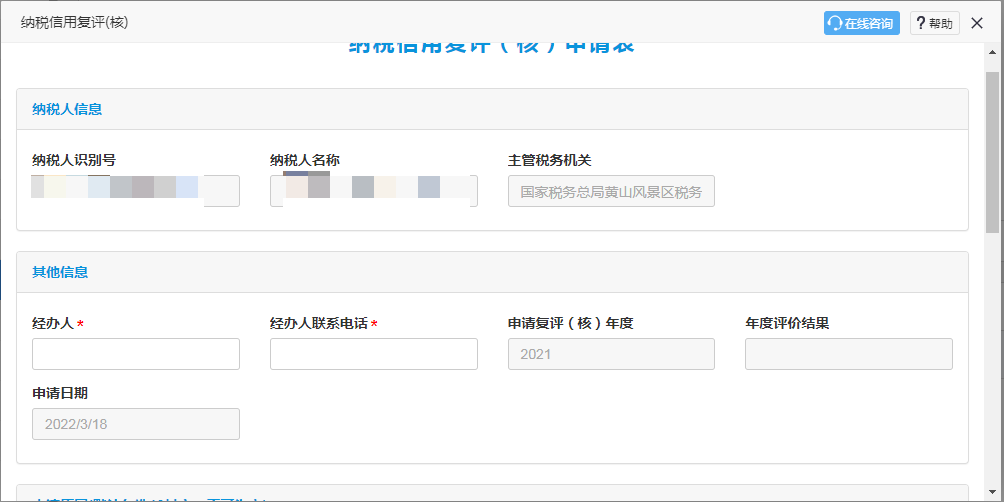
Task: Click the 纳税人名称 field
Action: pos(374,191)
